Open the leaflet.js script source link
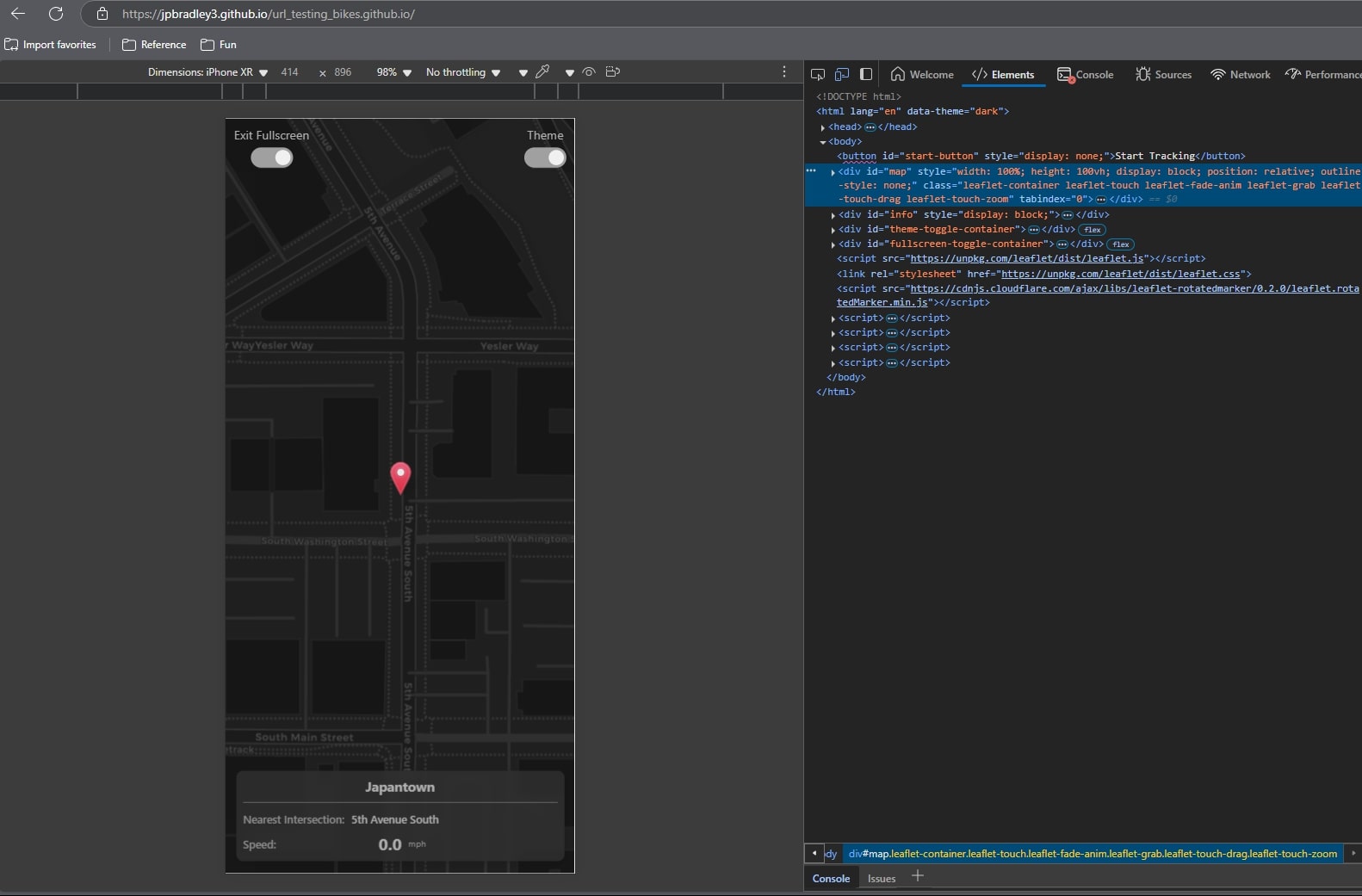This screenshot has width=1362, height=896. tap(1027, 258)
